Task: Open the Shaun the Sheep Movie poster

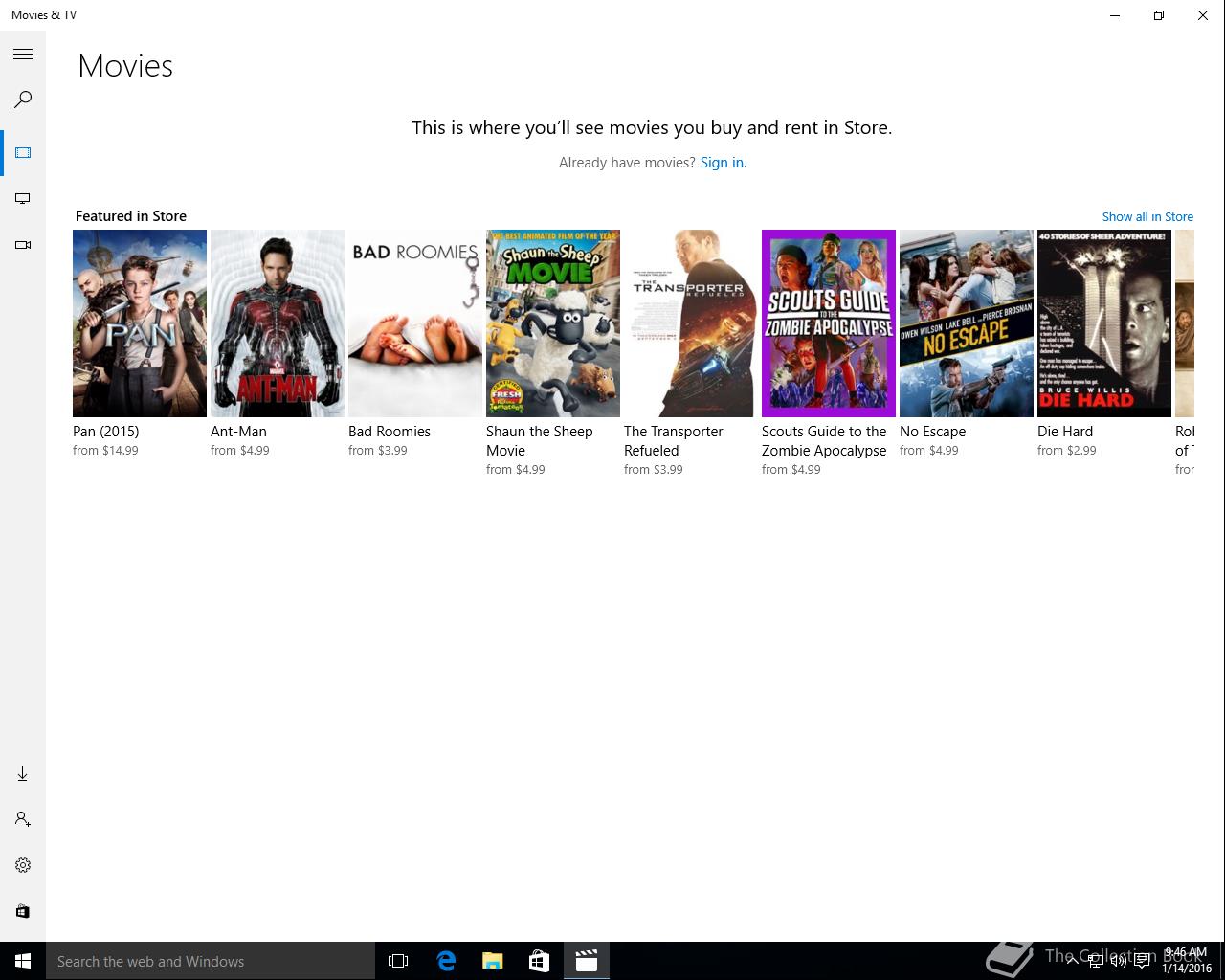Action: 553,323
